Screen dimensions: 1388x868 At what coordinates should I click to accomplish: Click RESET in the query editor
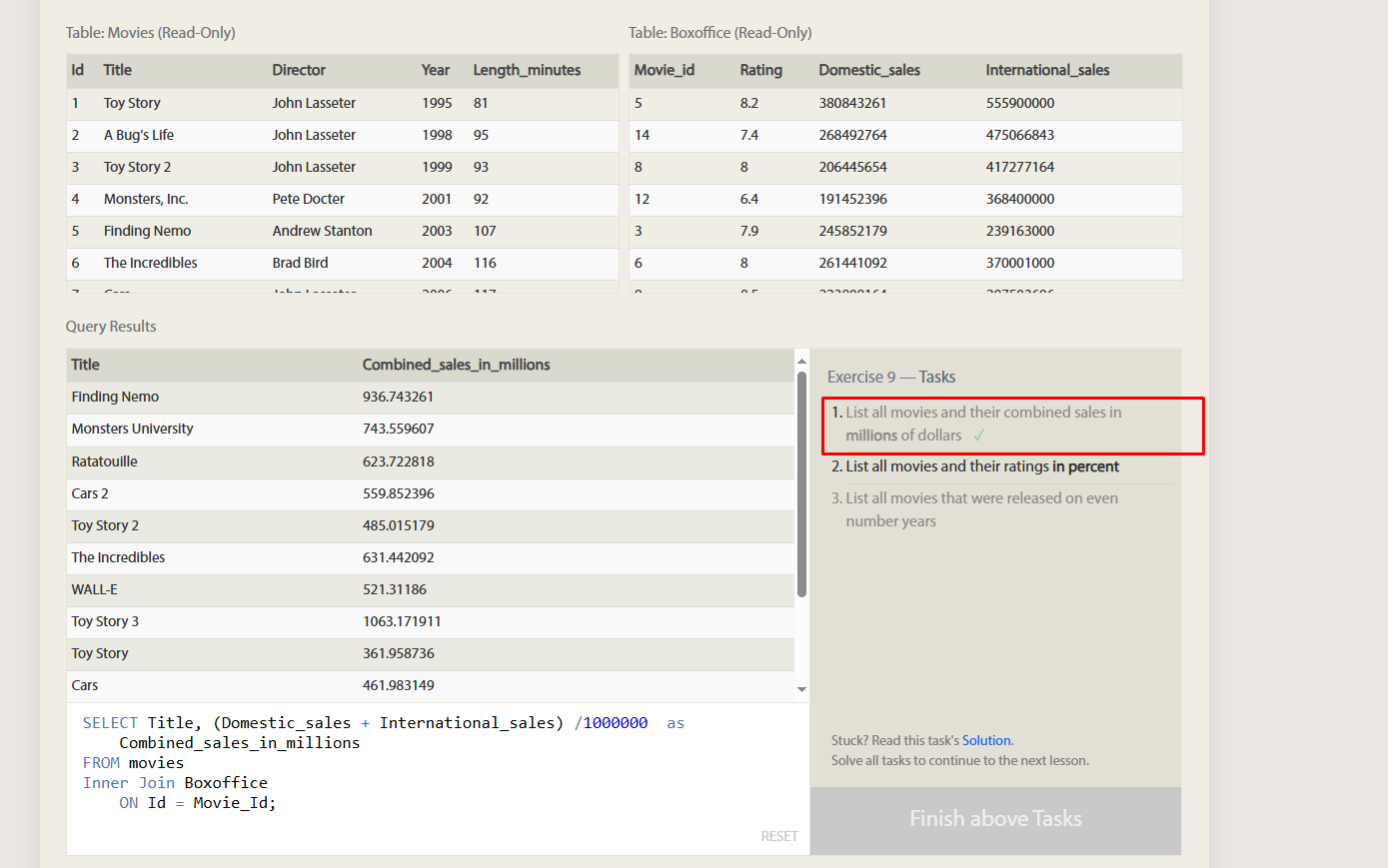click(779, 836)
